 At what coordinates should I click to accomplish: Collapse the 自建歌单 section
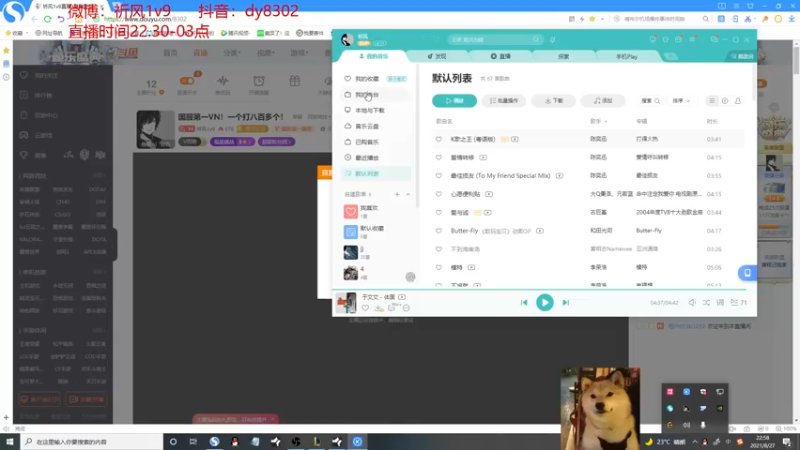(x=408, y=194)
